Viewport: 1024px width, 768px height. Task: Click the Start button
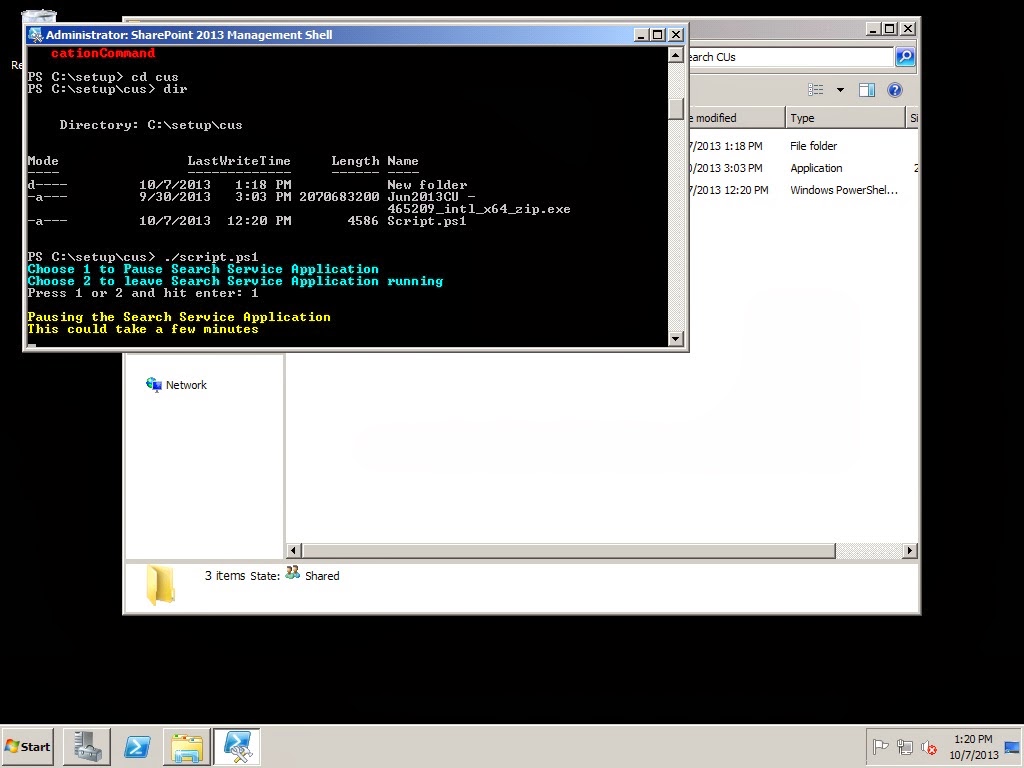[28, 747]
